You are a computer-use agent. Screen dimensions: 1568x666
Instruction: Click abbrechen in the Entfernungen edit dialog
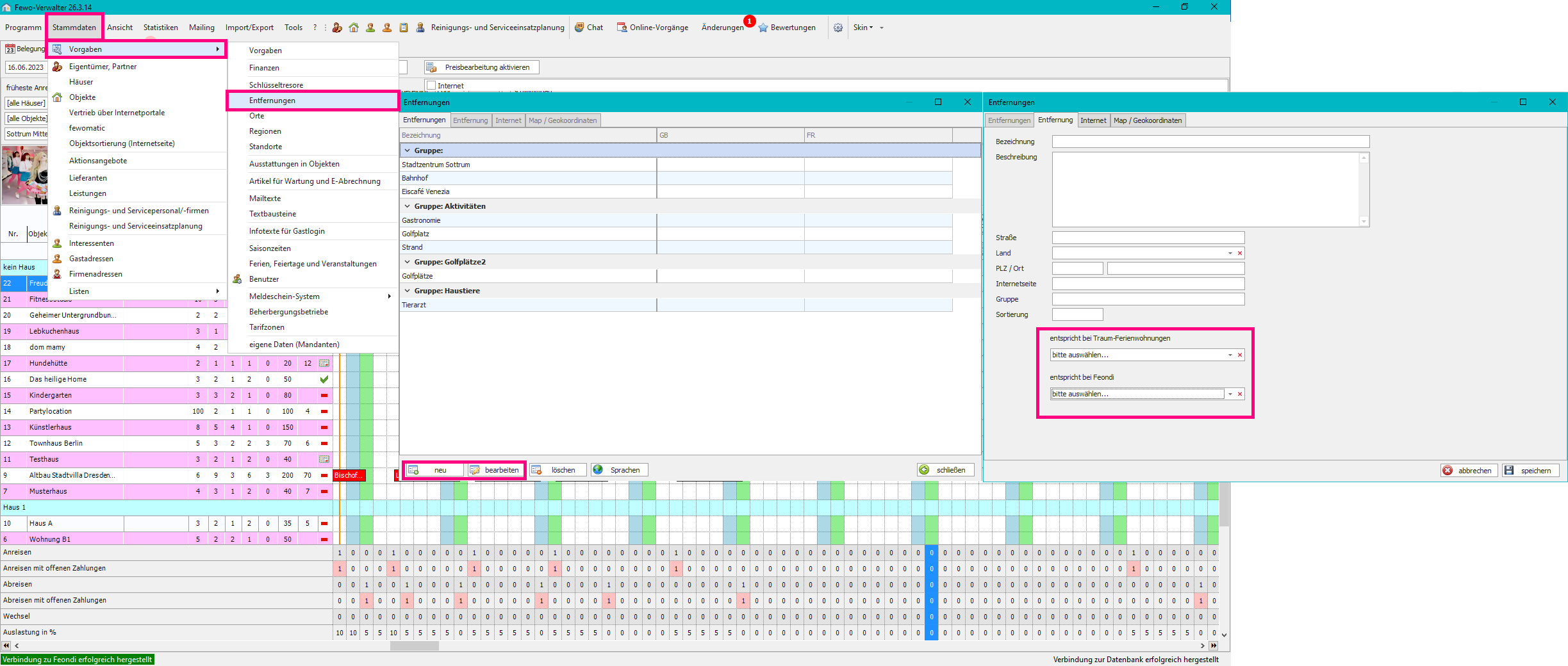point(1469,471)
